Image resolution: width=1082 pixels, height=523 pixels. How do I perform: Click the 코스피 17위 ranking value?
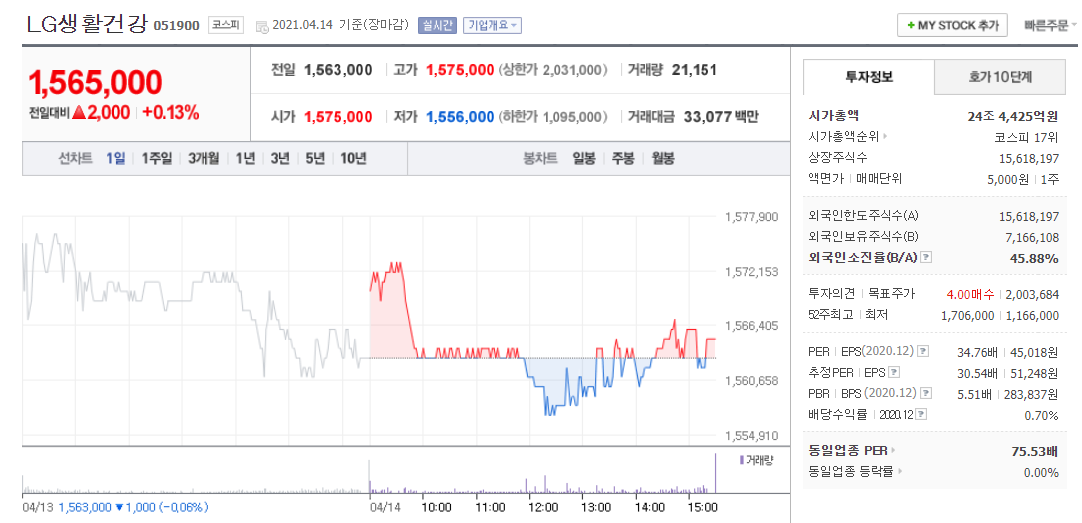pos(1025,137)
